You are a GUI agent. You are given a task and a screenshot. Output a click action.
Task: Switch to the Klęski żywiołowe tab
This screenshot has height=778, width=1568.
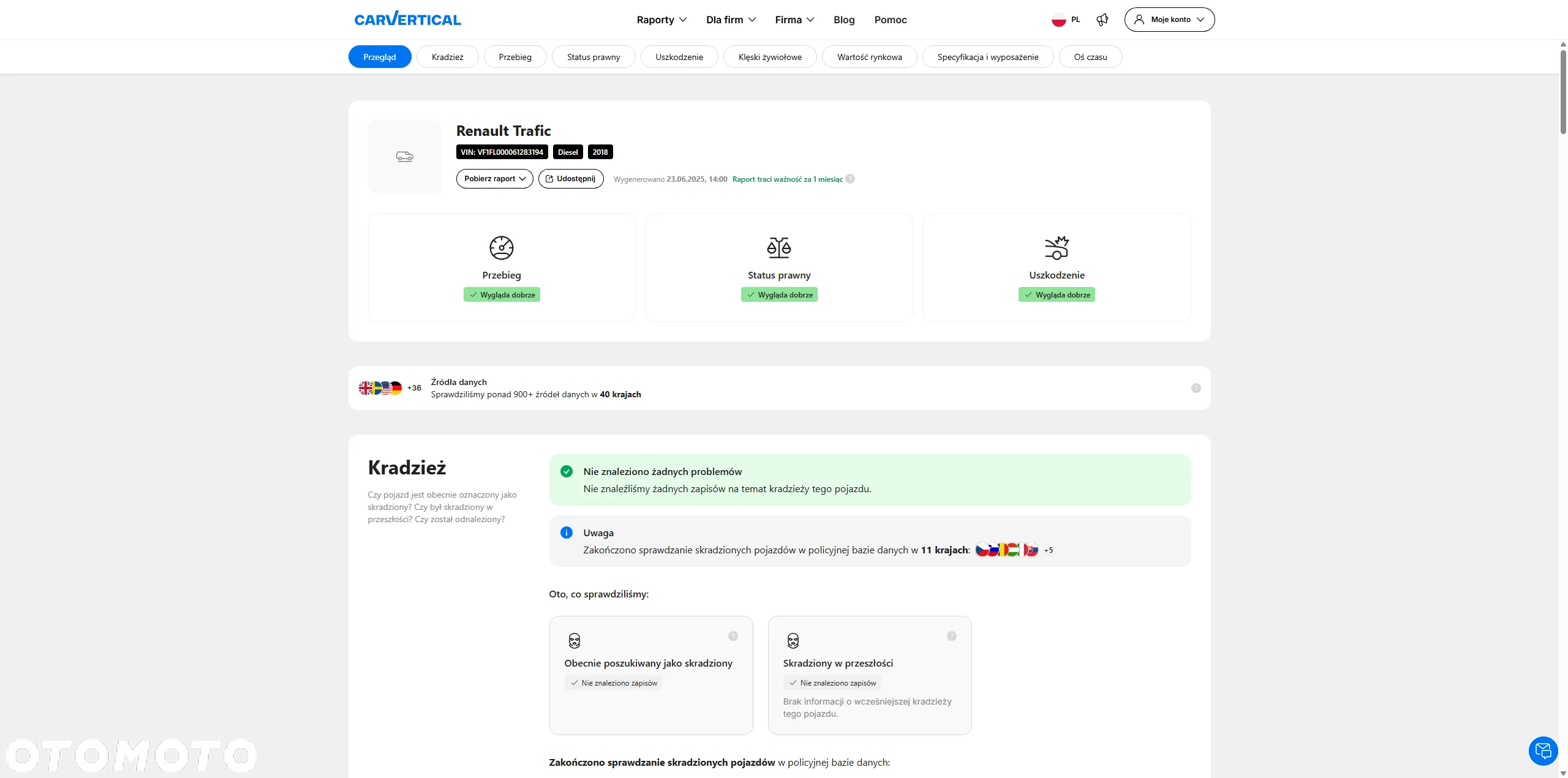(x=770, y=57)
